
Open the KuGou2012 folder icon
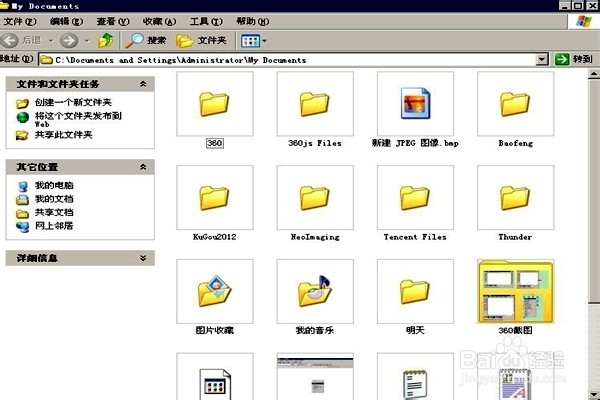pyautogui.click(x=214, y=198)
